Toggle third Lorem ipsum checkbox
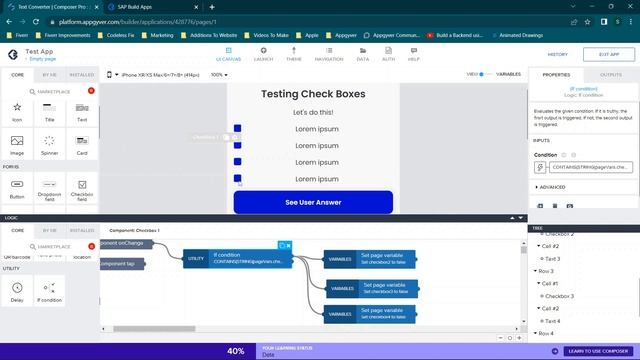The height and width of the screenshot is (360, 640). (238, 162)
